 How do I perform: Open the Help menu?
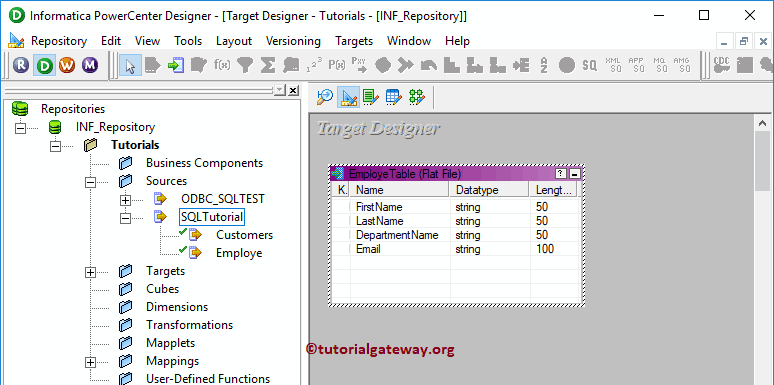457,41
